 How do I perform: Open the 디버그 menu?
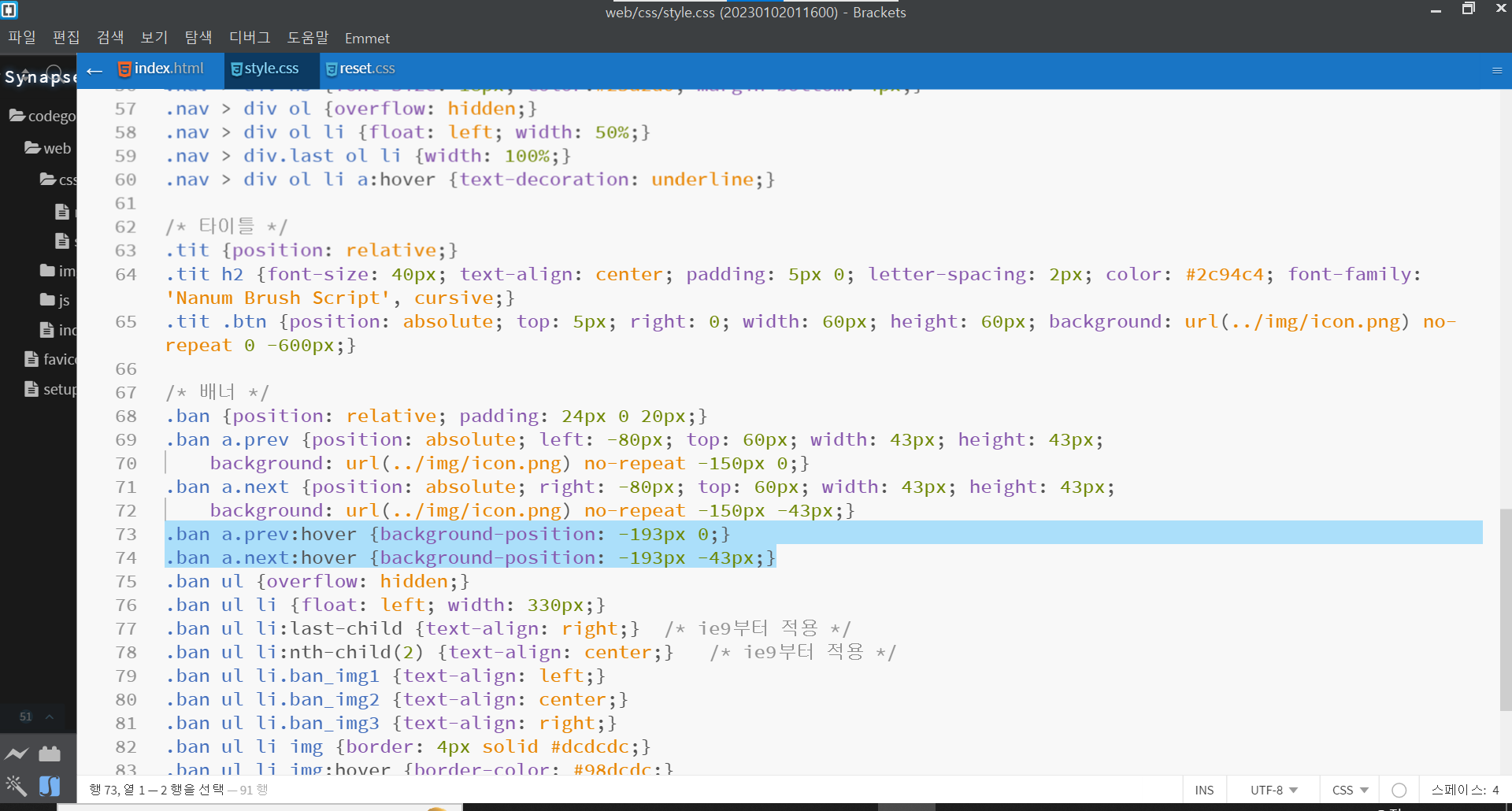(250, 38)
